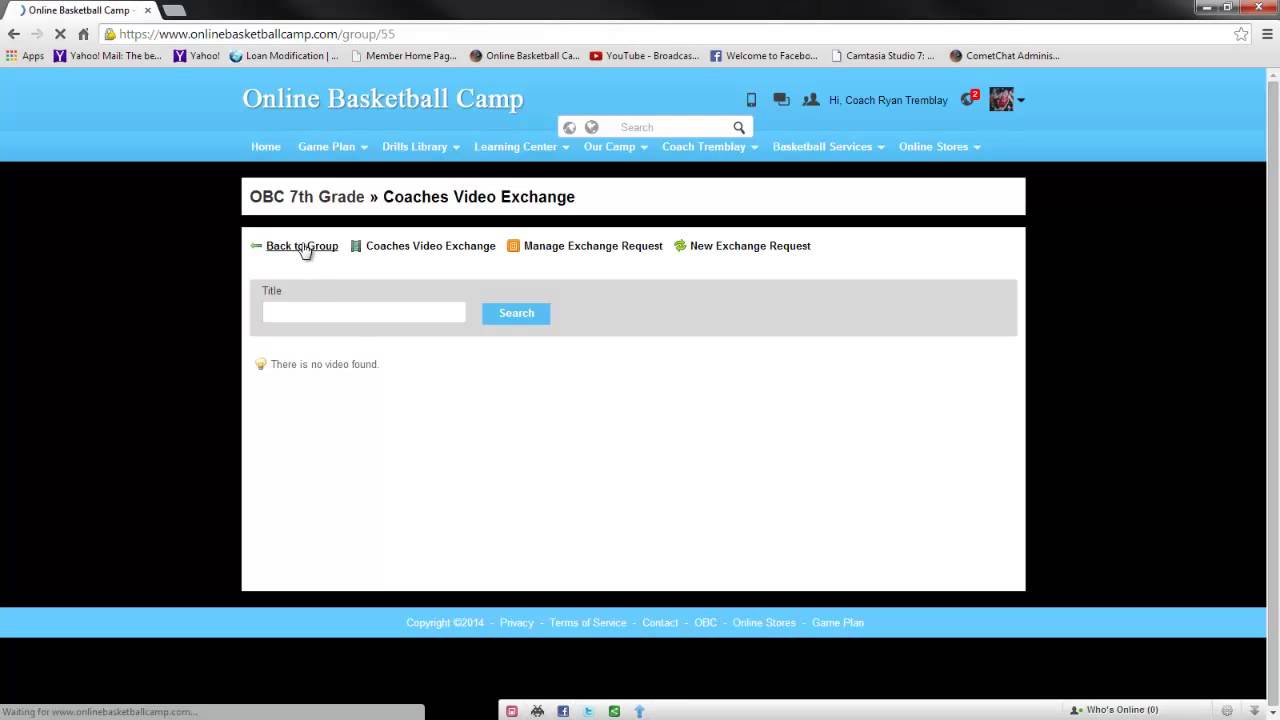This screenshot has width=1280, height=720.
Task: Open the friends icon in the header
Action: tap(810, 100)
